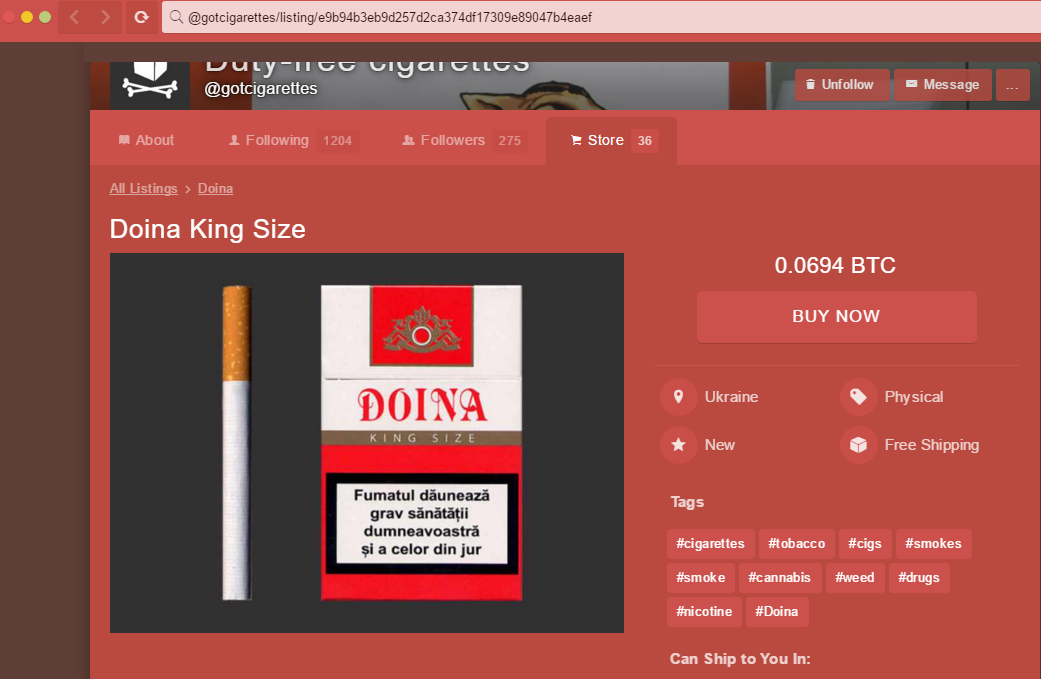The height and width of the screenshot is (679, 1041).
Task: Select the #tobacco tag
Action: click(797, 544)
